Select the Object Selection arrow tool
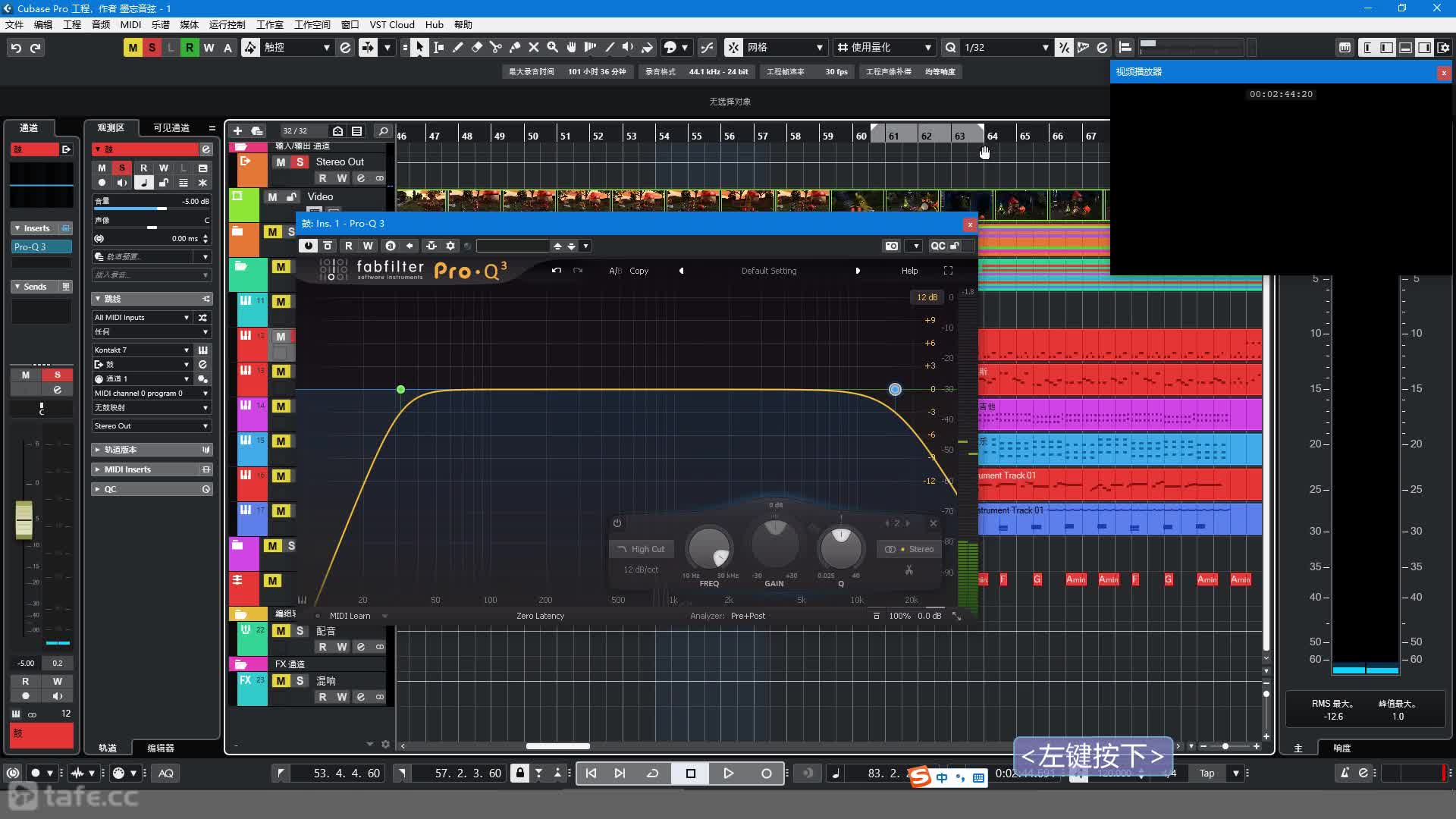1456x819 pixels. pyautogui.click(x=419, y=47)
